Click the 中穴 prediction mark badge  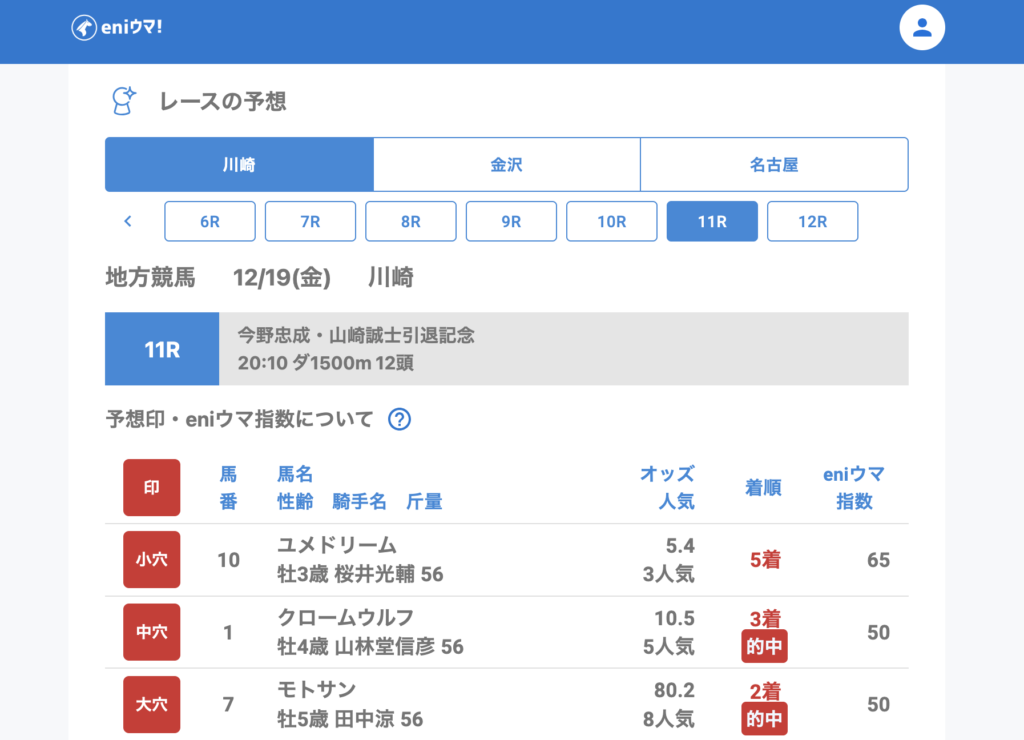pos(152,632)
